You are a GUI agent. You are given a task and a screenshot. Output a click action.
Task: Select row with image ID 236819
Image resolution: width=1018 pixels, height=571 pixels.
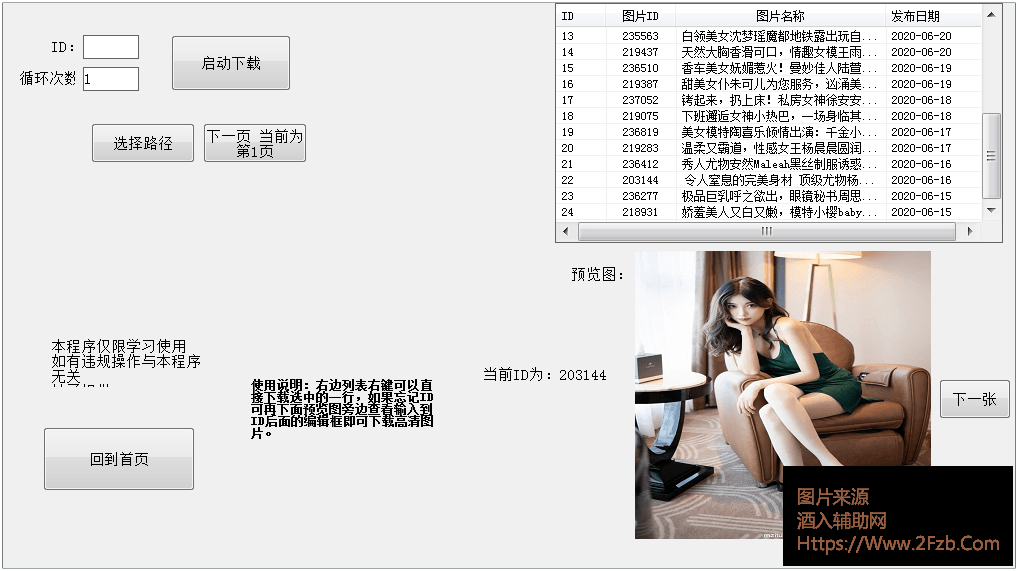tap(769, 132)
